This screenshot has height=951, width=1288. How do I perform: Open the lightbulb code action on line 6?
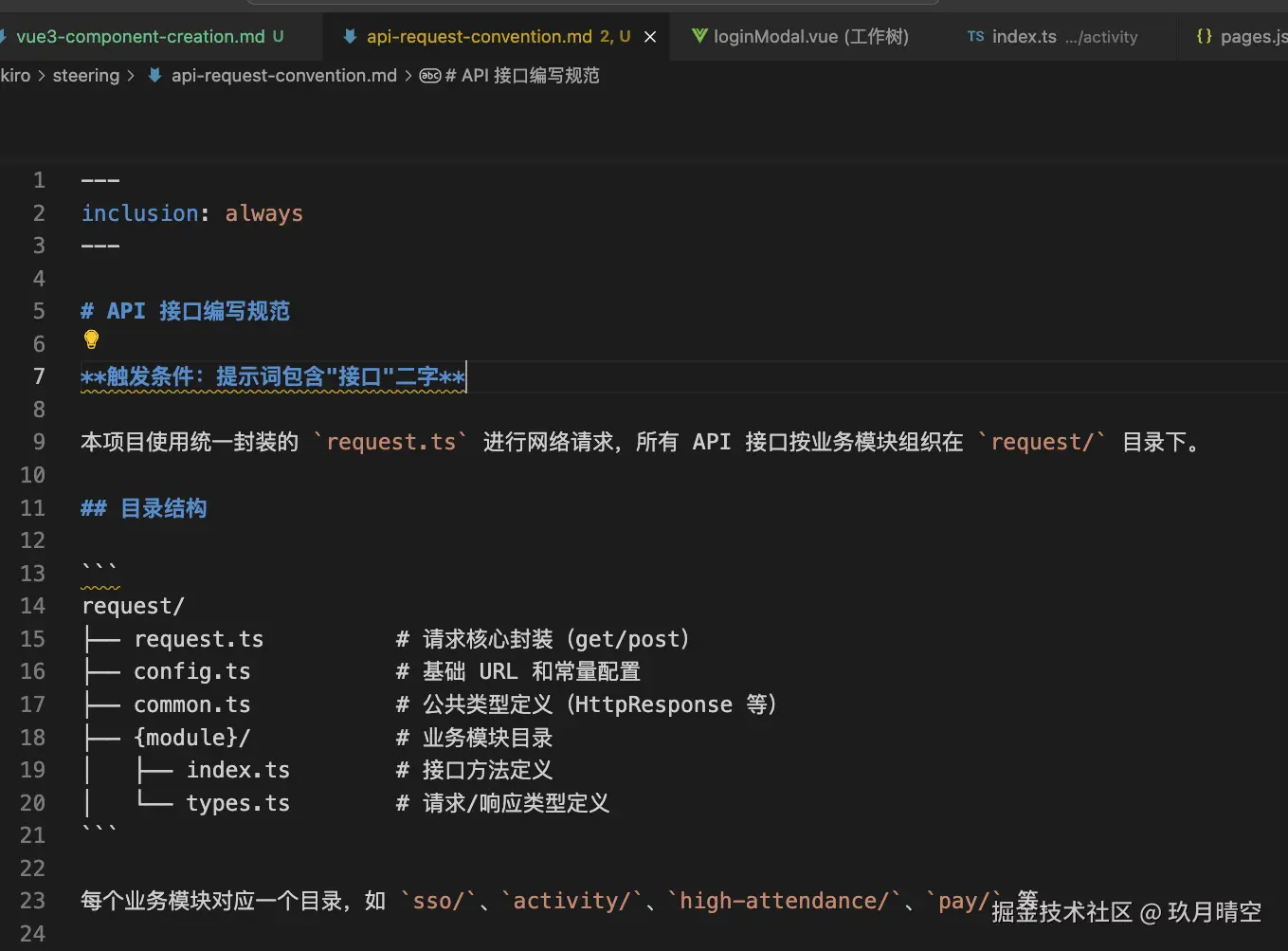click(x=91, y=339)
